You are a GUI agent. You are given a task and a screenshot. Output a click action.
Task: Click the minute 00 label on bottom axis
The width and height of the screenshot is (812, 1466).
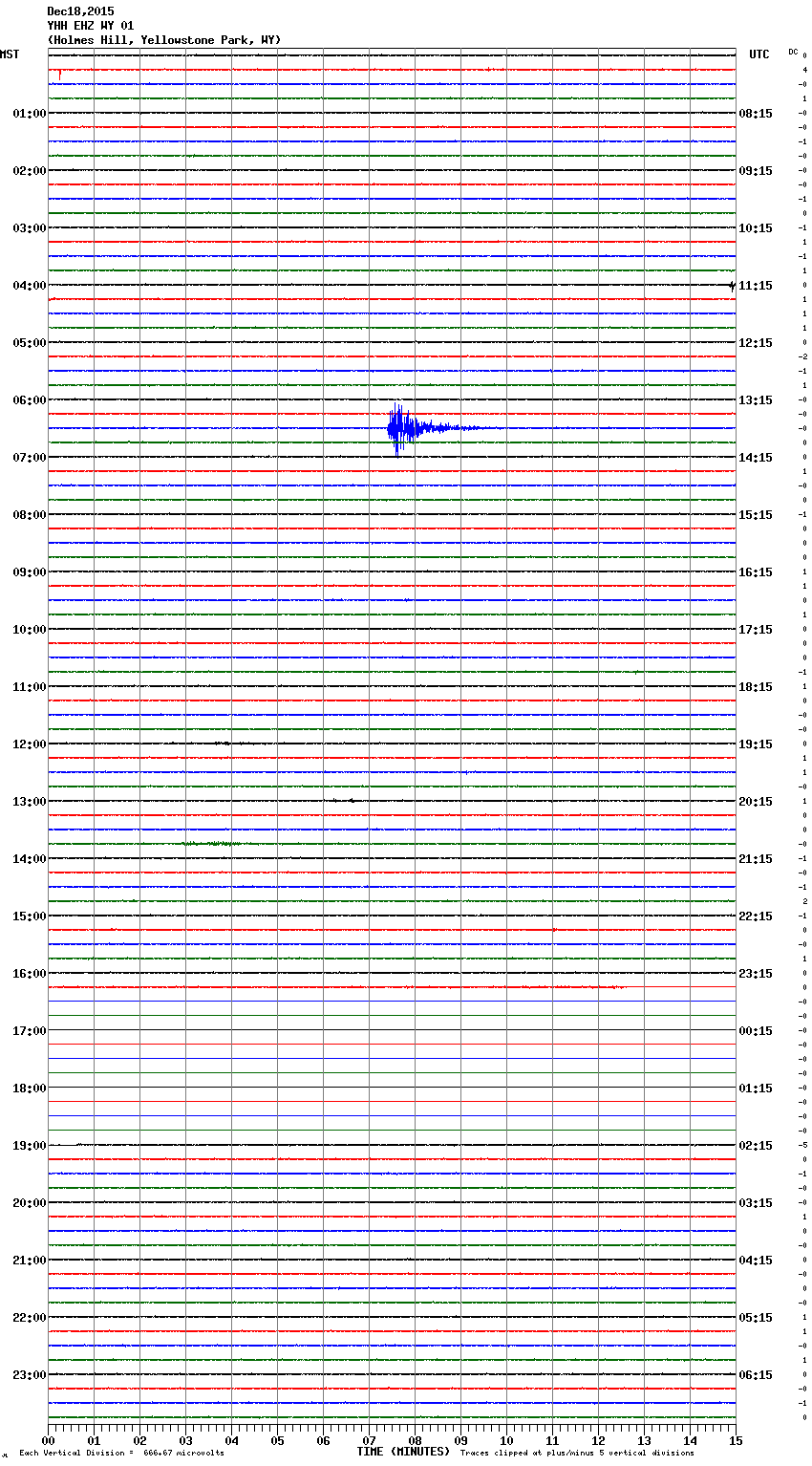coord(48,1440)
